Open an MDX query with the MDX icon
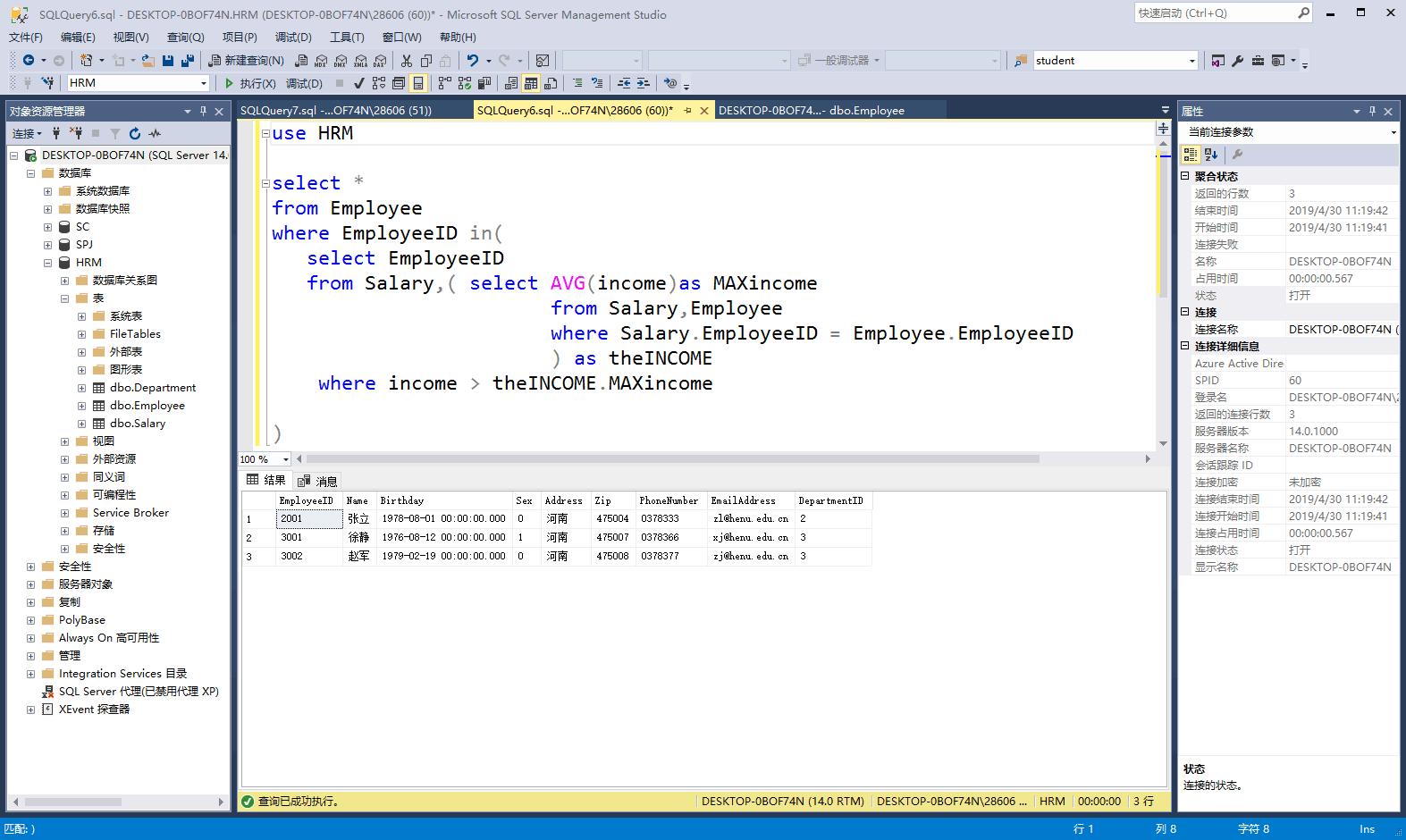 pyautogui.click(x=321, y=60)
